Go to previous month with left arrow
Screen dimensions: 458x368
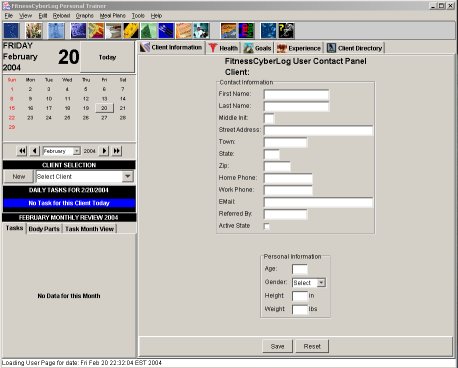pos(35,151)
